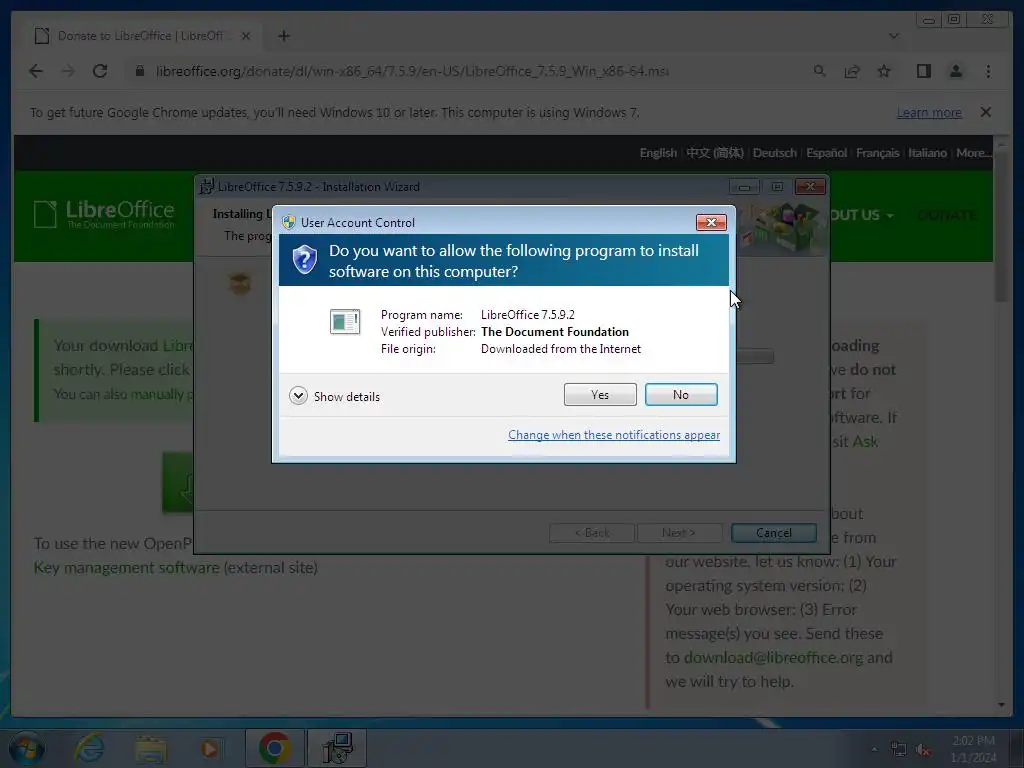Click muted volume icon in tray

coord(923,749)
